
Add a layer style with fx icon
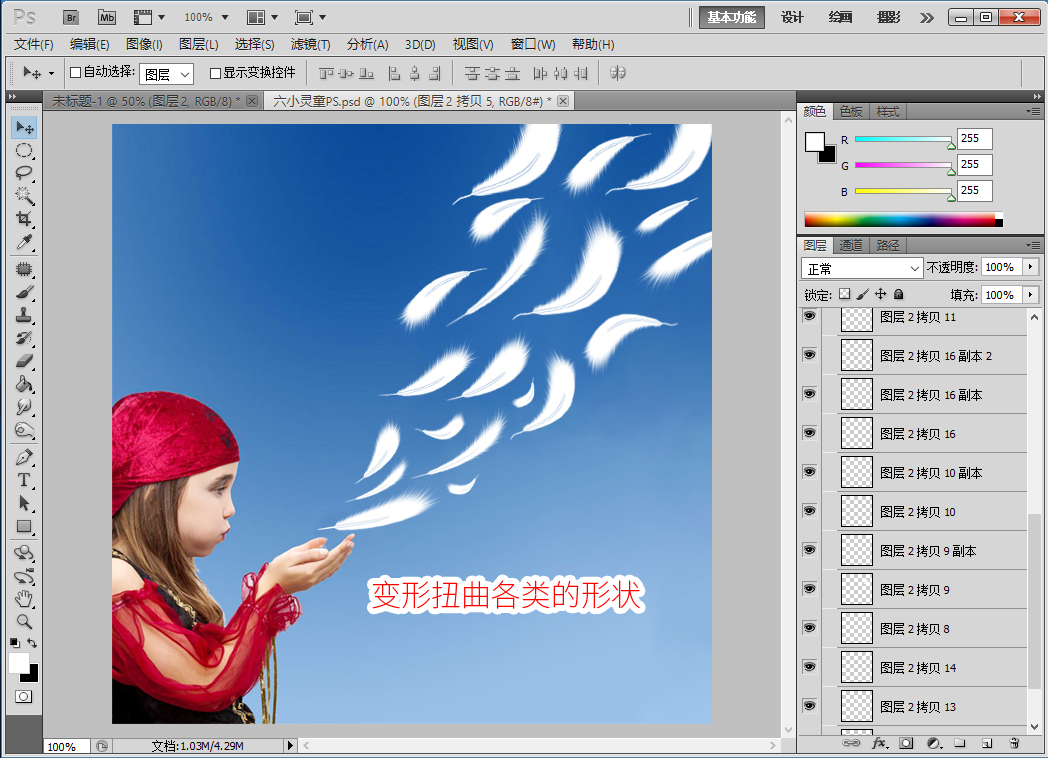point(880,743)
